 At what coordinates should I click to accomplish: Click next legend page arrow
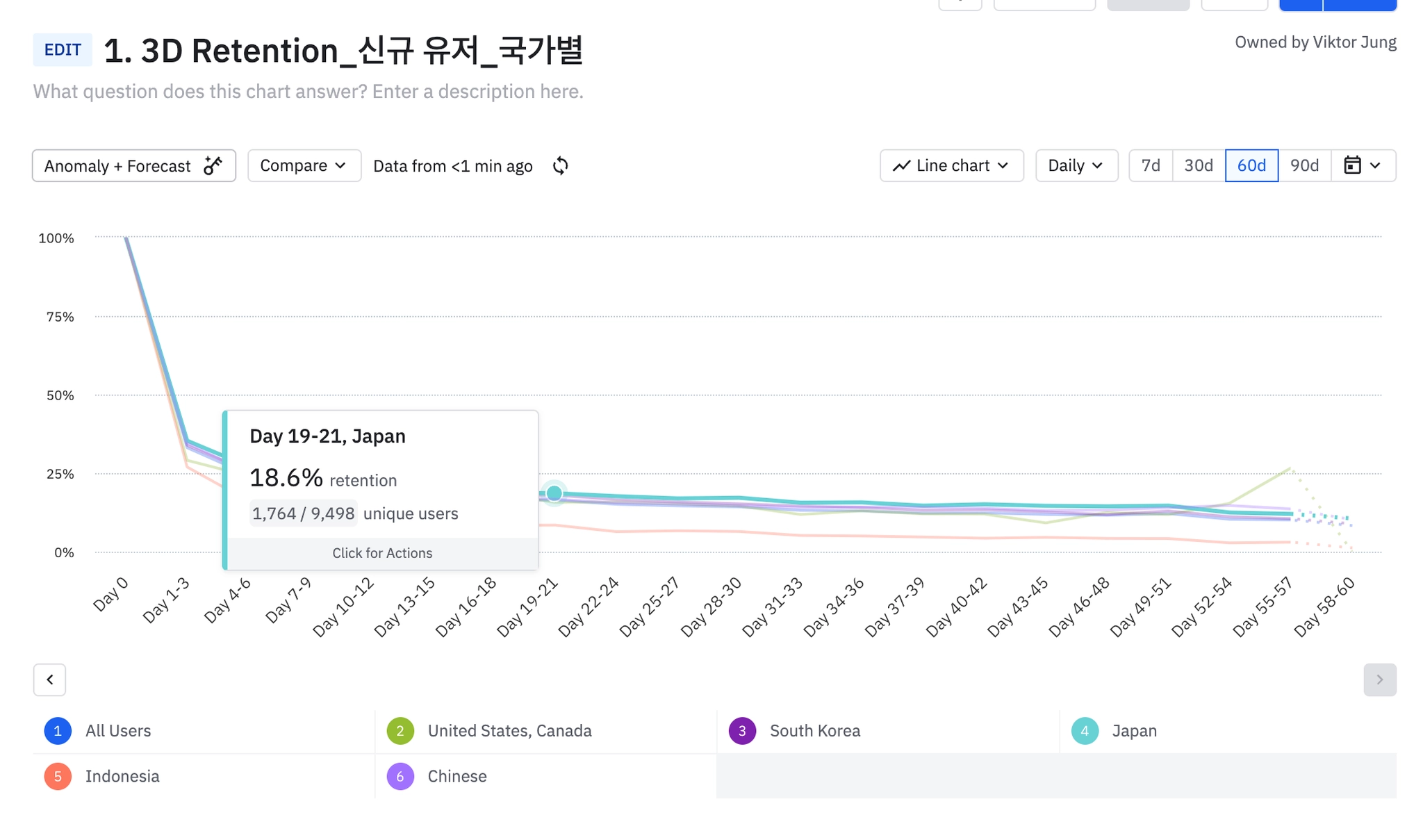click(x=1379, y=680)
